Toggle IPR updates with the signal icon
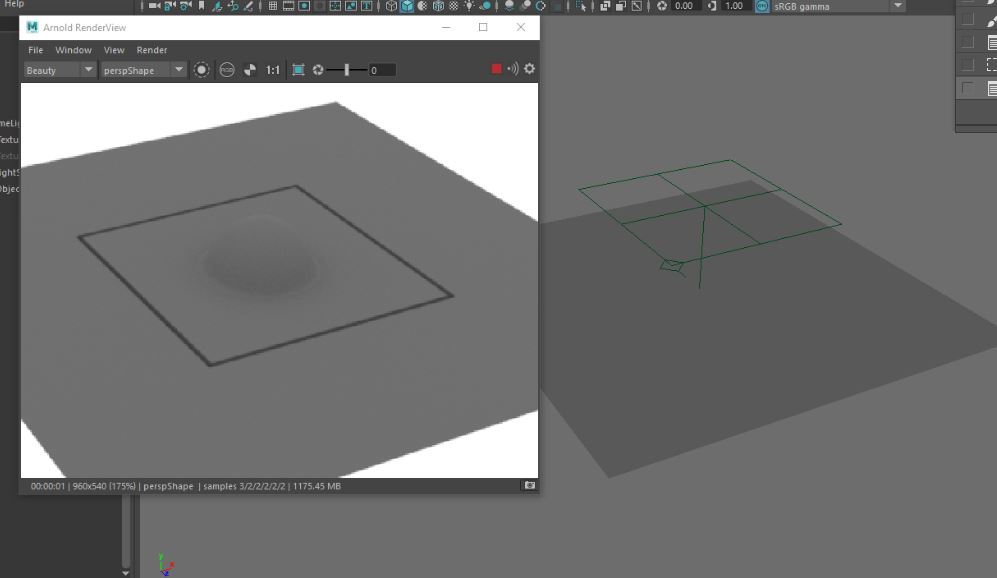 pos(513,70)
